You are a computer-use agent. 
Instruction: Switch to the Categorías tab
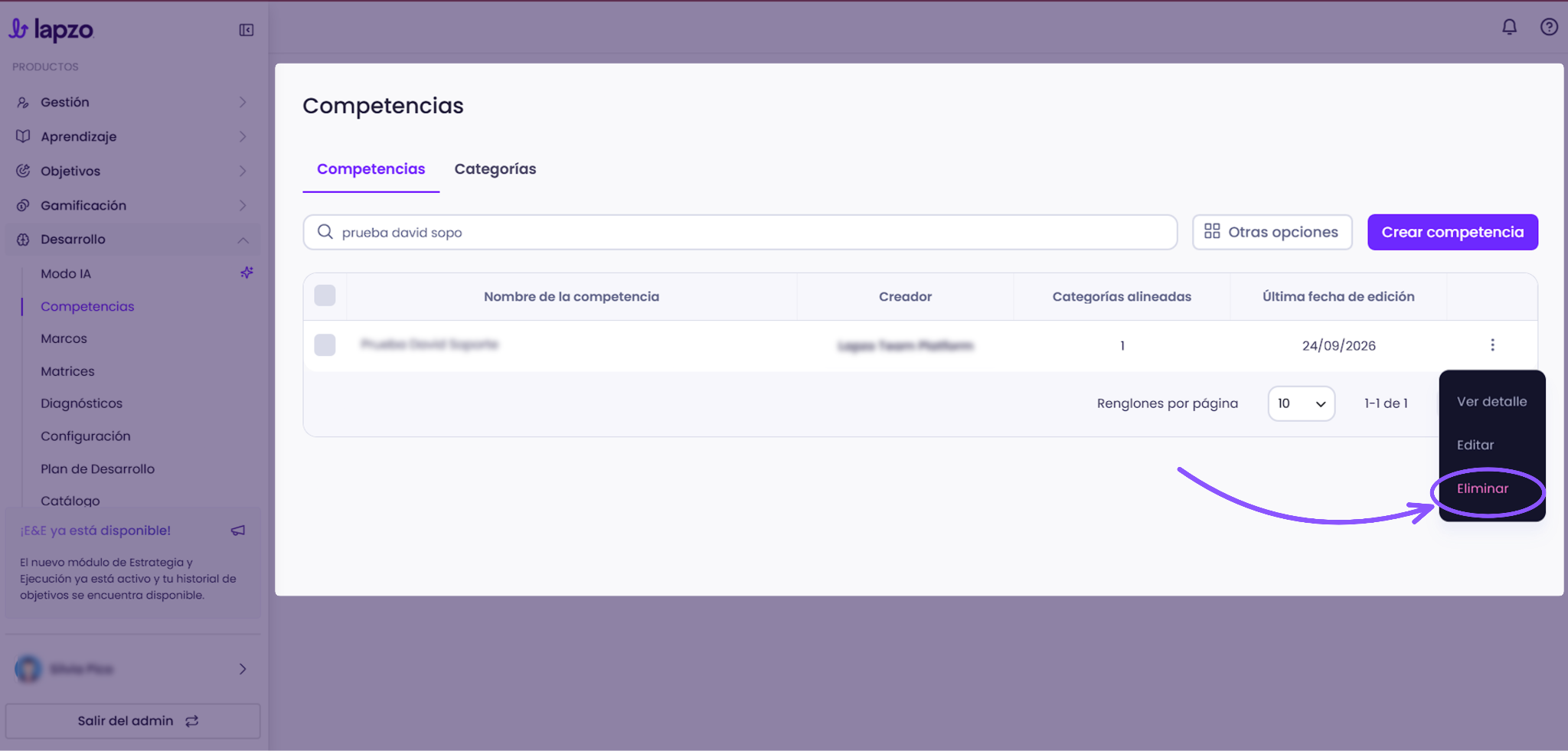pos(495,169)
